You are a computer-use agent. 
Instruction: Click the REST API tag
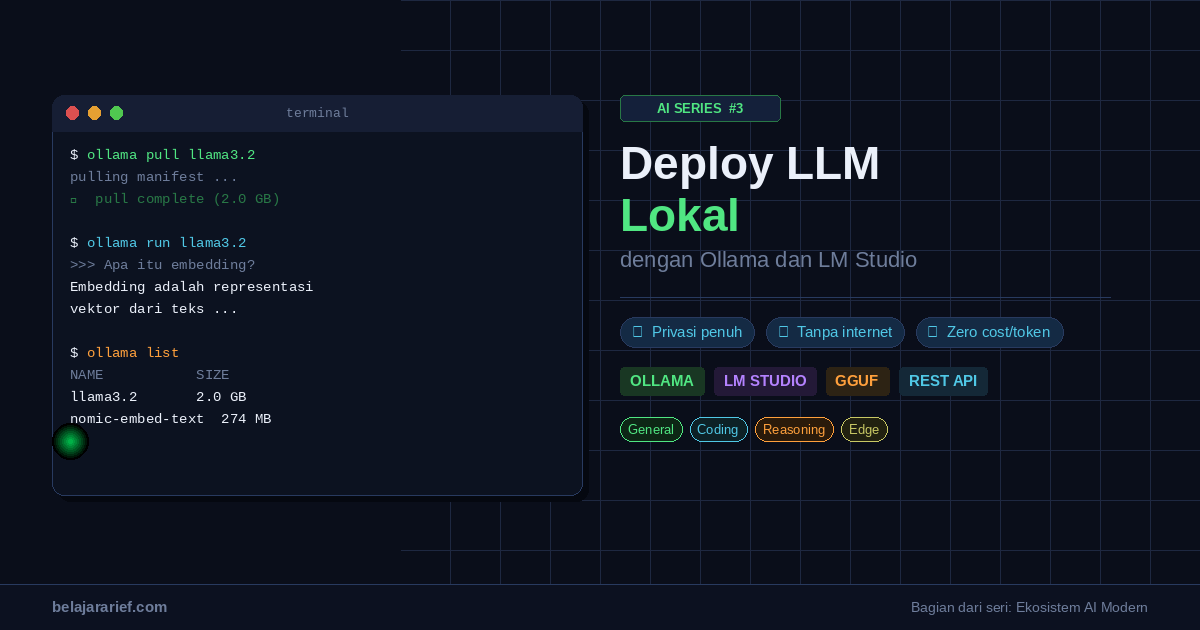(x=943, y=381)
